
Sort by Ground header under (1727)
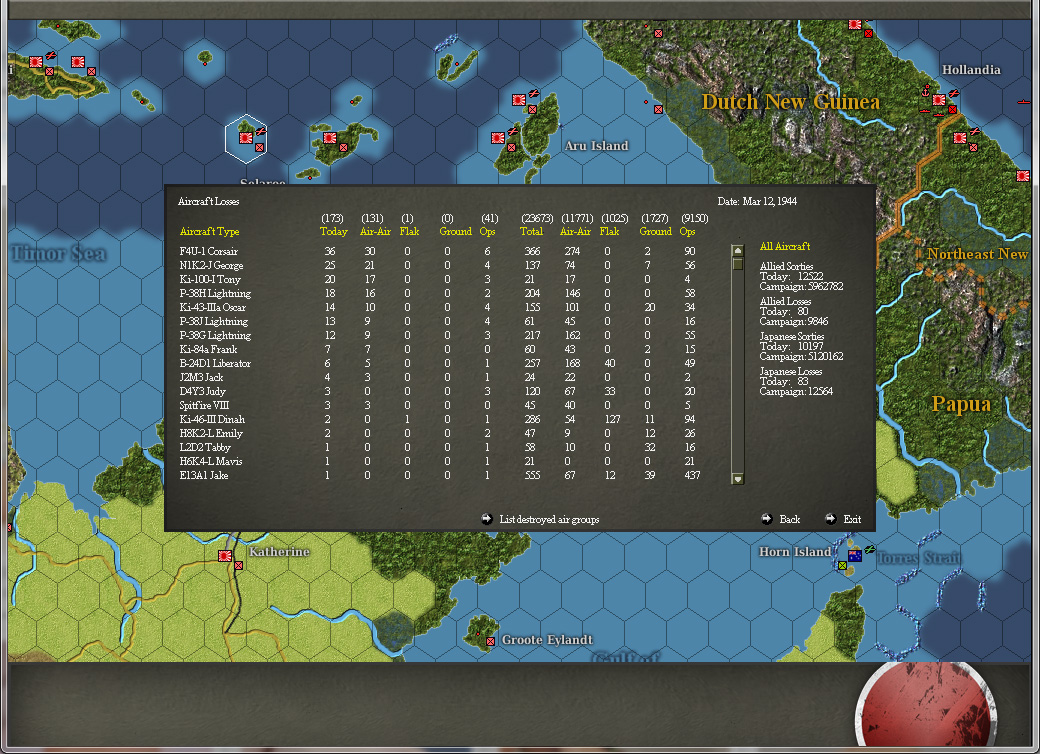click(x=655, y=231)
